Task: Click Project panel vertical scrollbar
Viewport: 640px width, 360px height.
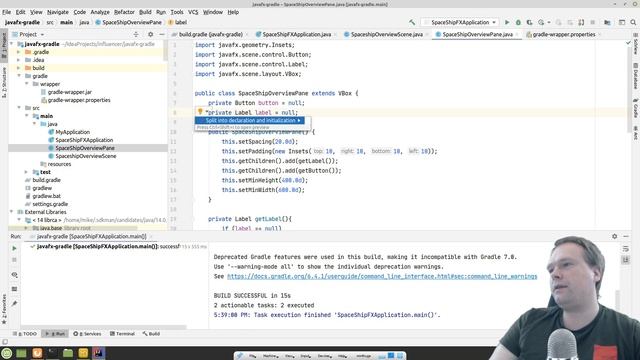Action: pos(165,51)
